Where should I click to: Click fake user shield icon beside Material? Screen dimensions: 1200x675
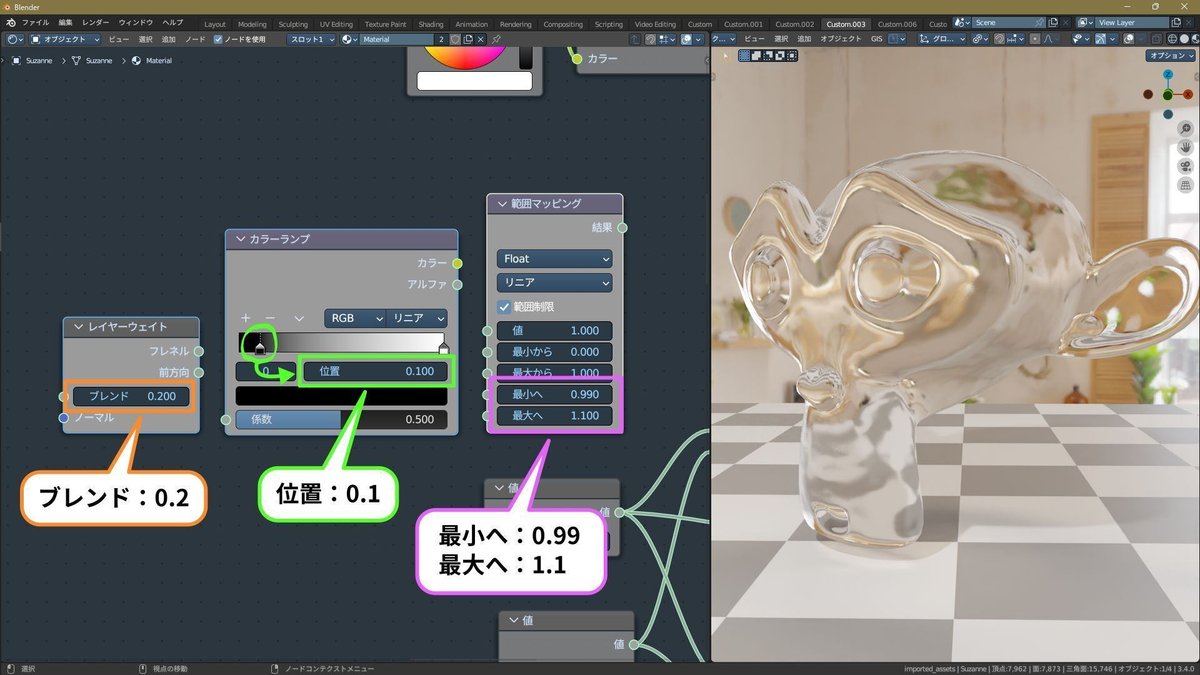455,39
